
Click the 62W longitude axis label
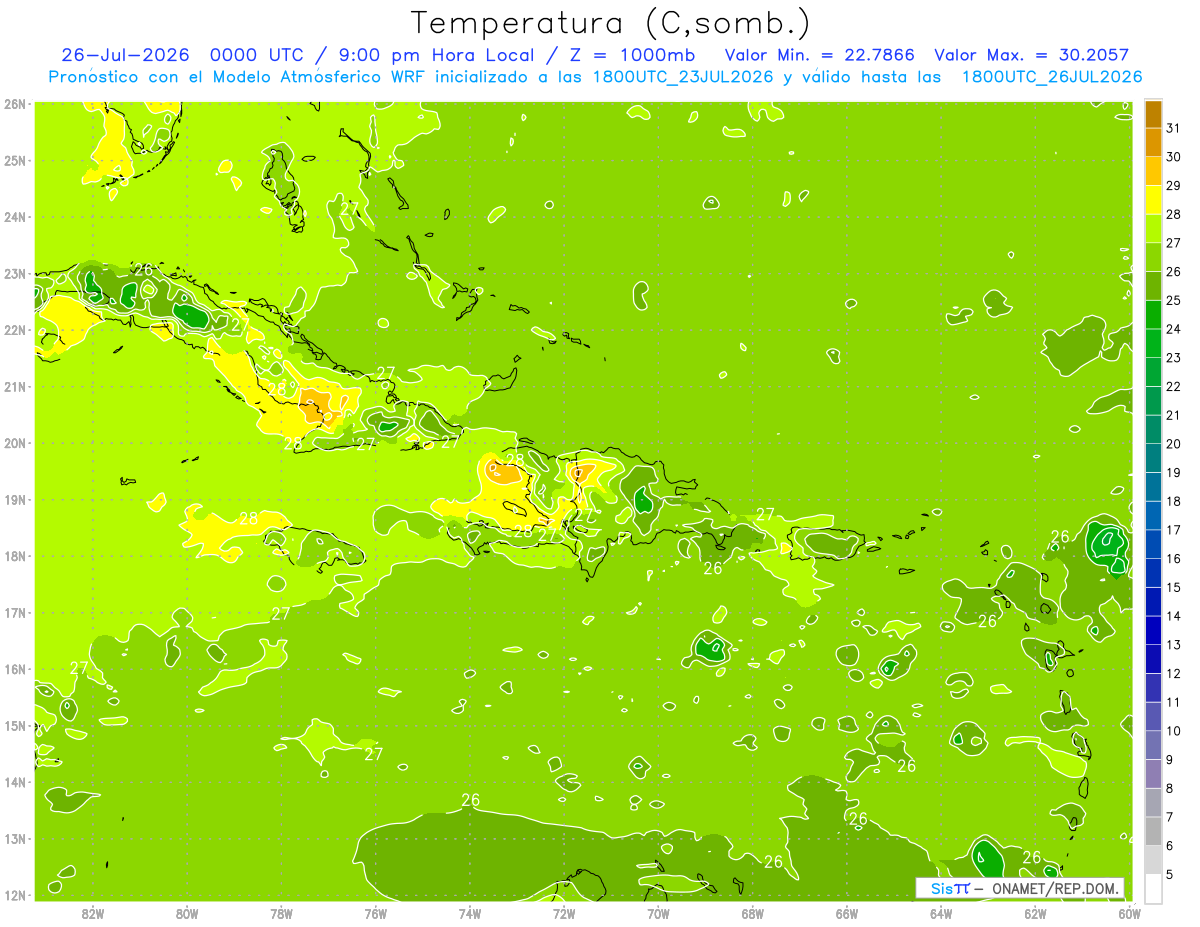(1035, 913)
